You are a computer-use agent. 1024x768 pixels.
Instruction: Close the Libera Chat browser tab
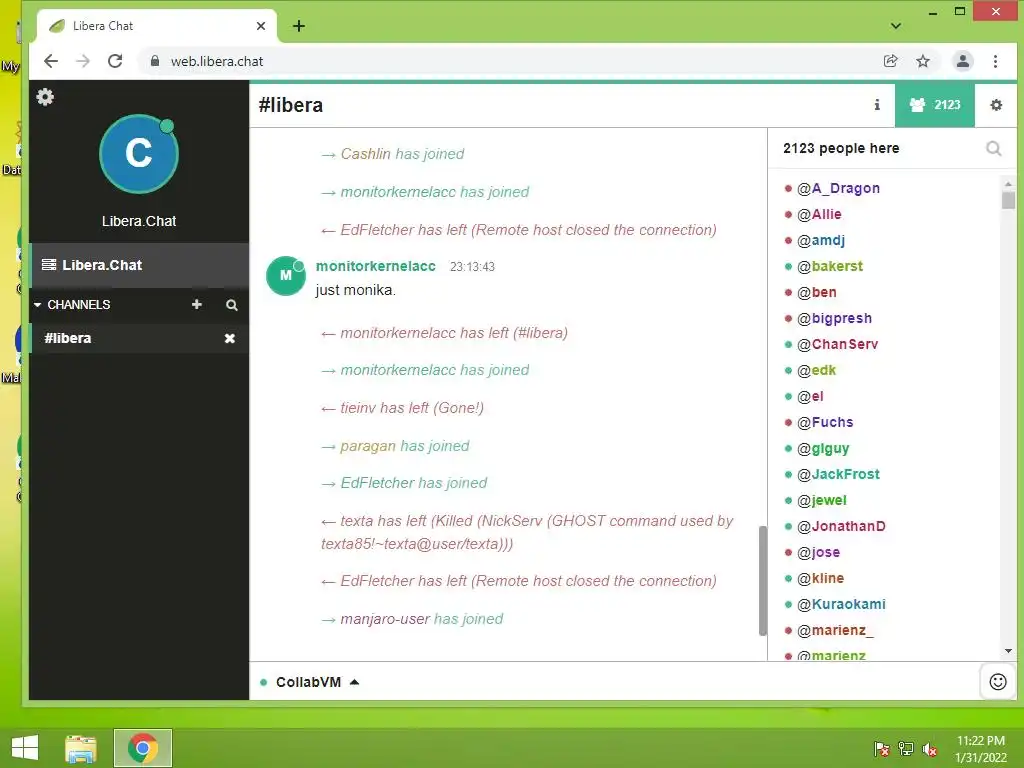coord(261,26)
